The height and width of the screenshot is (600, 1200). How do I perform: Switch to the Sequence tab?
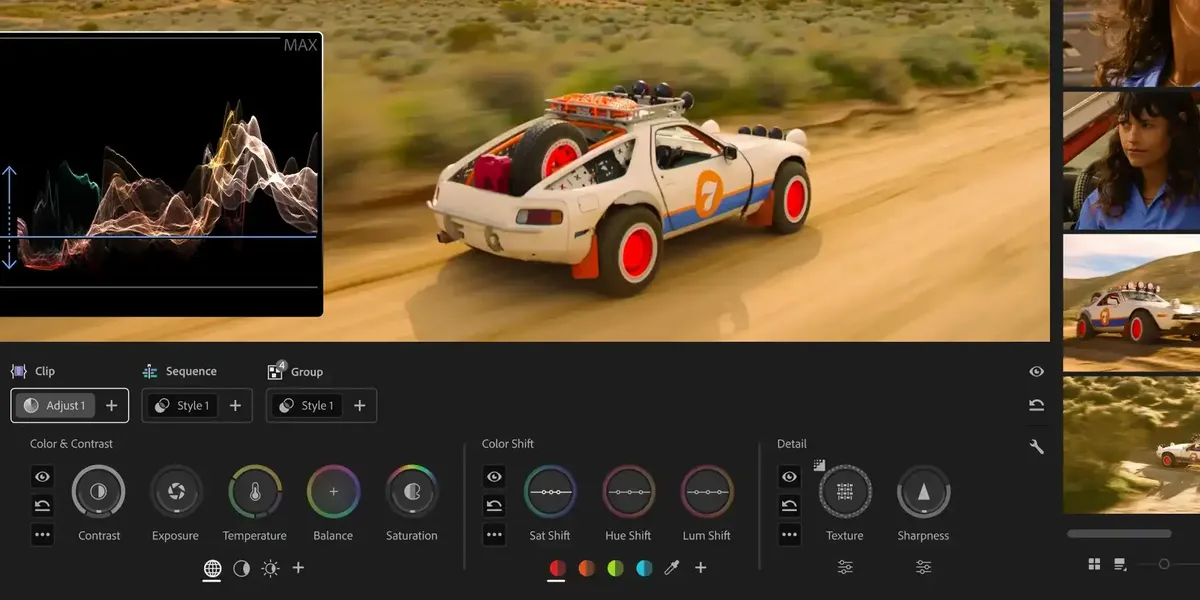[180, 371]
